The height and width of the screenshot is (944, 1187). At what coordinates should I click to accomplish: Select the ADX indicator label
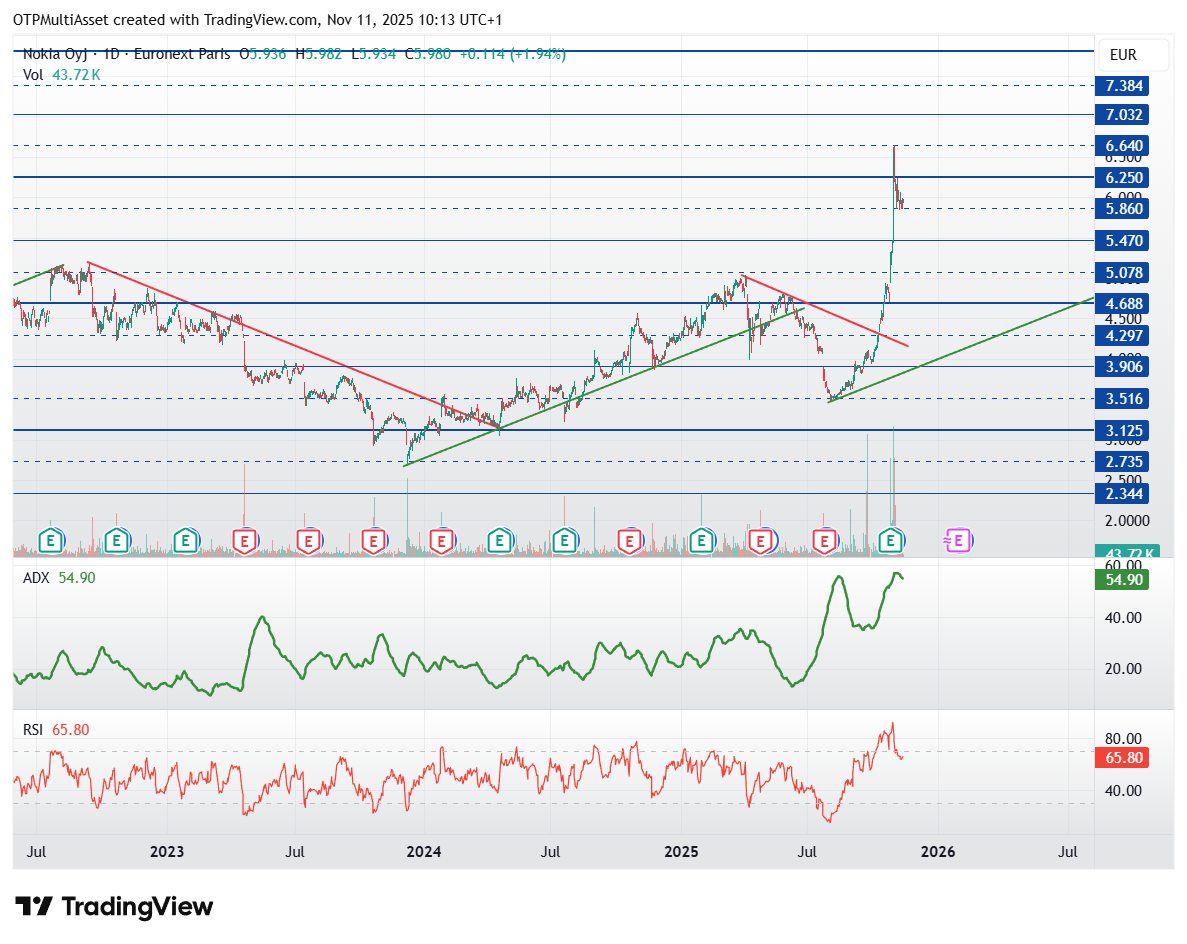tap(37, 578)
